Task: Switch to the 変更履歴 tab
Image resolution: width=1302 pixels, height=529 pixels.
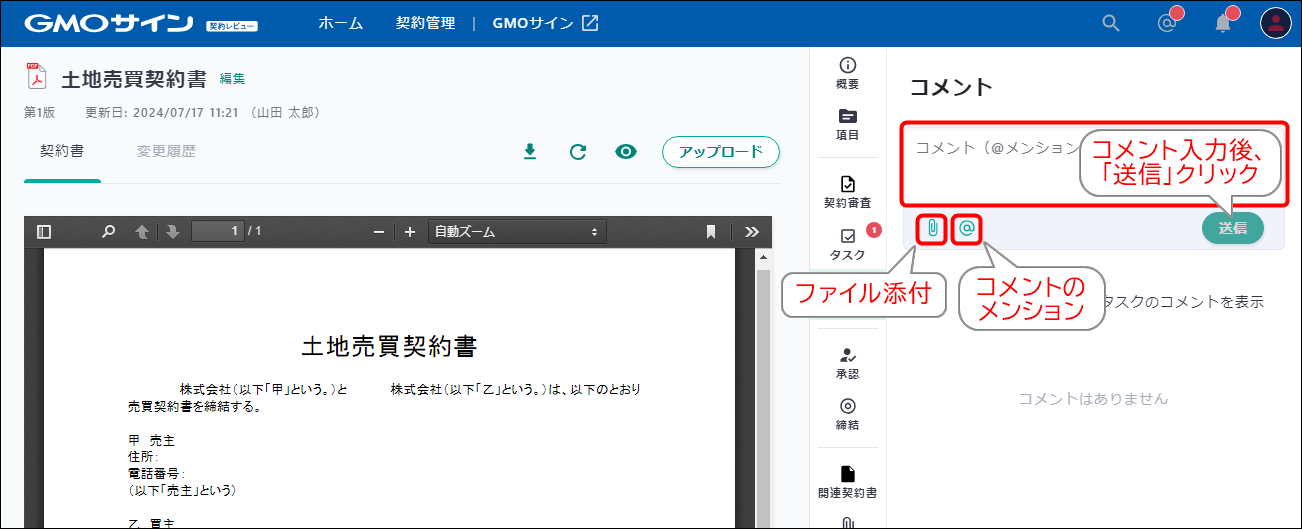Action: pyautogui.click(x=166, y=152)
